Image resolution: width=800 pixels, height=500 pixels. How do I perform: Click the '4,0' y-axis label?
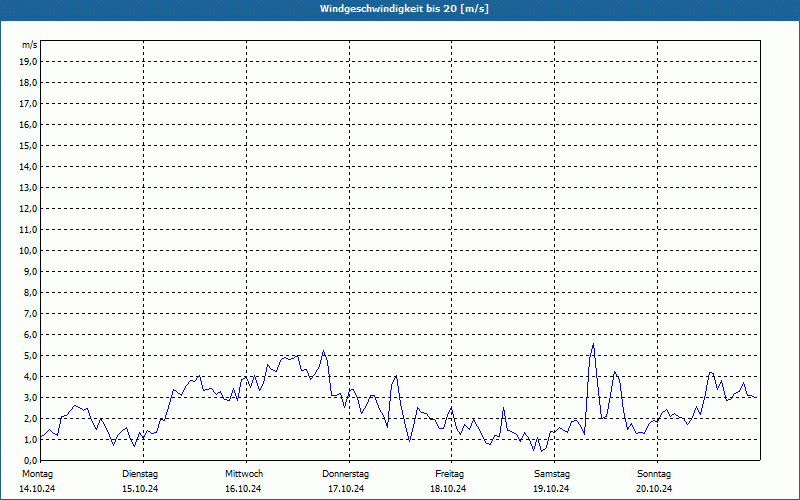pyautogui.click(x=30, y=376)
